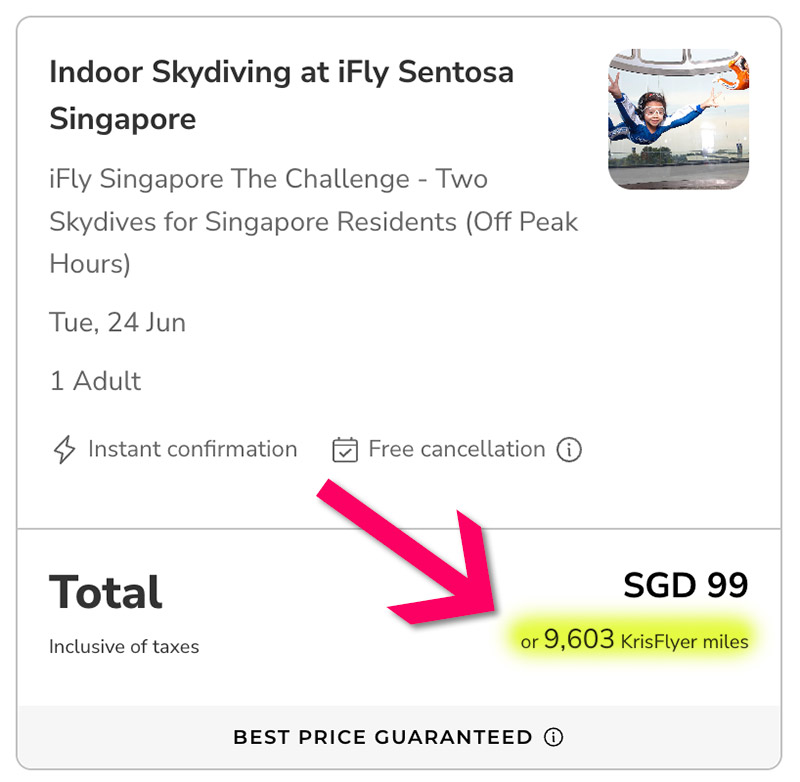
Task: Select the Free cancellation text
Action: 456,450
